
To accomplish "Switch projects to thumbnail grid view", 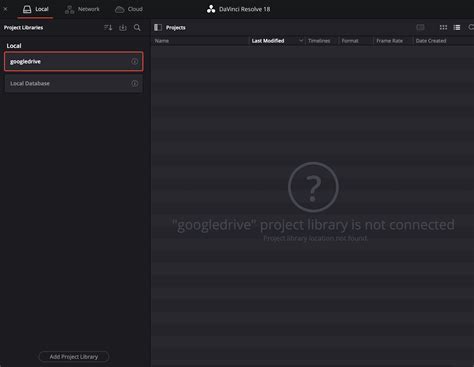I will click(443, 28).
